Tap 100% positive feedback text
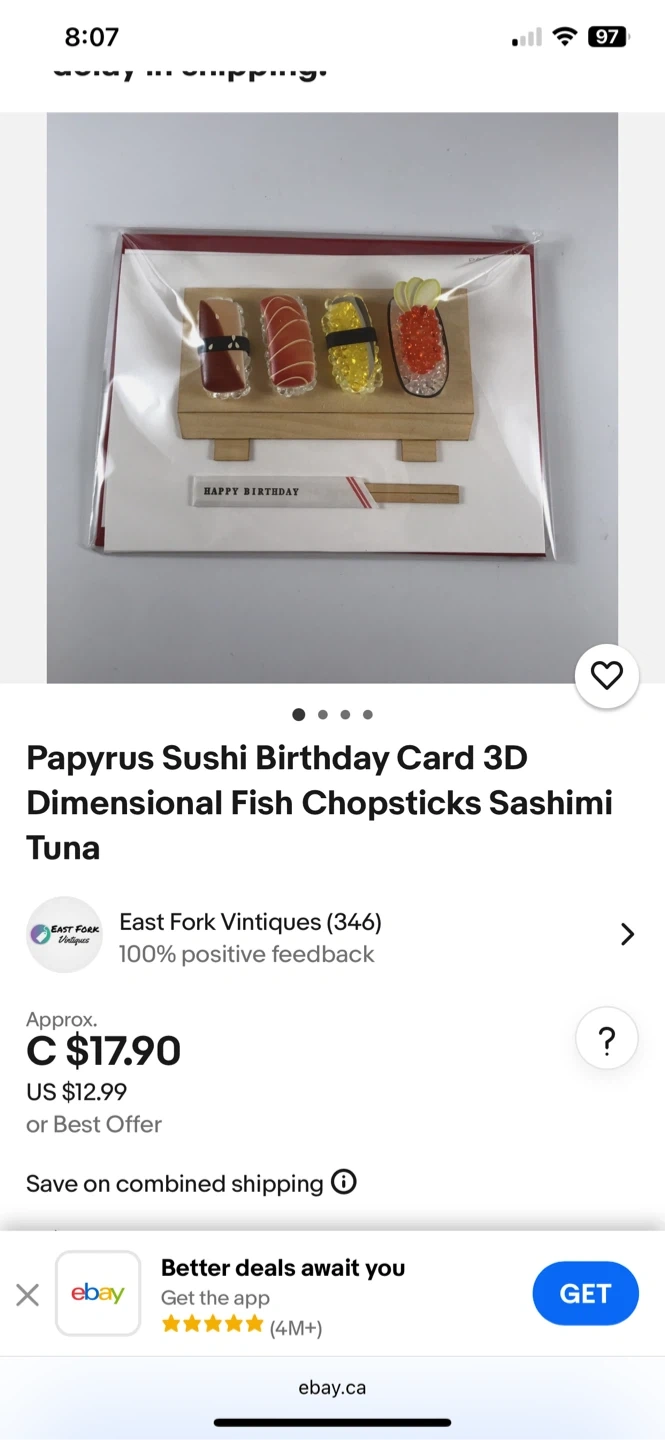Screen dimensions: 665x1440 click(x=246, y=954)
